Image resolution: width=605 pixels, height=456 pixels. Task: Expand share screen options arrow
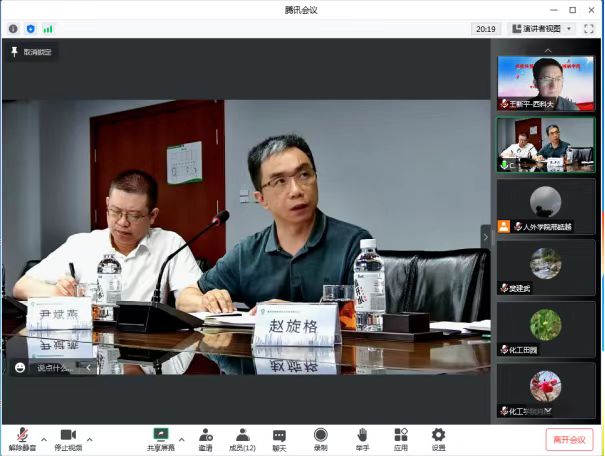pos(181,439)
